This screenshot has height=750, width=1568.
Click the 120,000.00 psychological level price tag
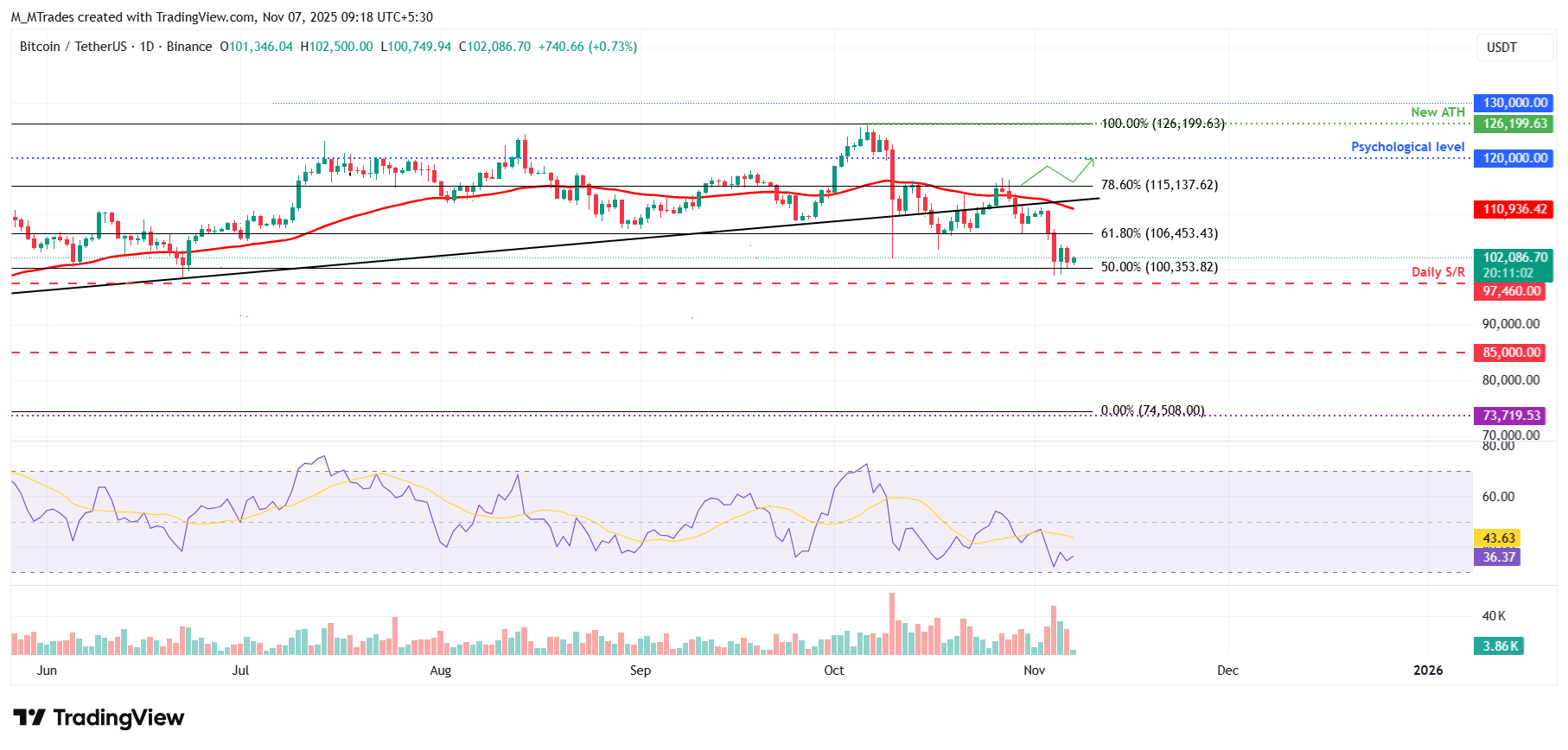1514,158
